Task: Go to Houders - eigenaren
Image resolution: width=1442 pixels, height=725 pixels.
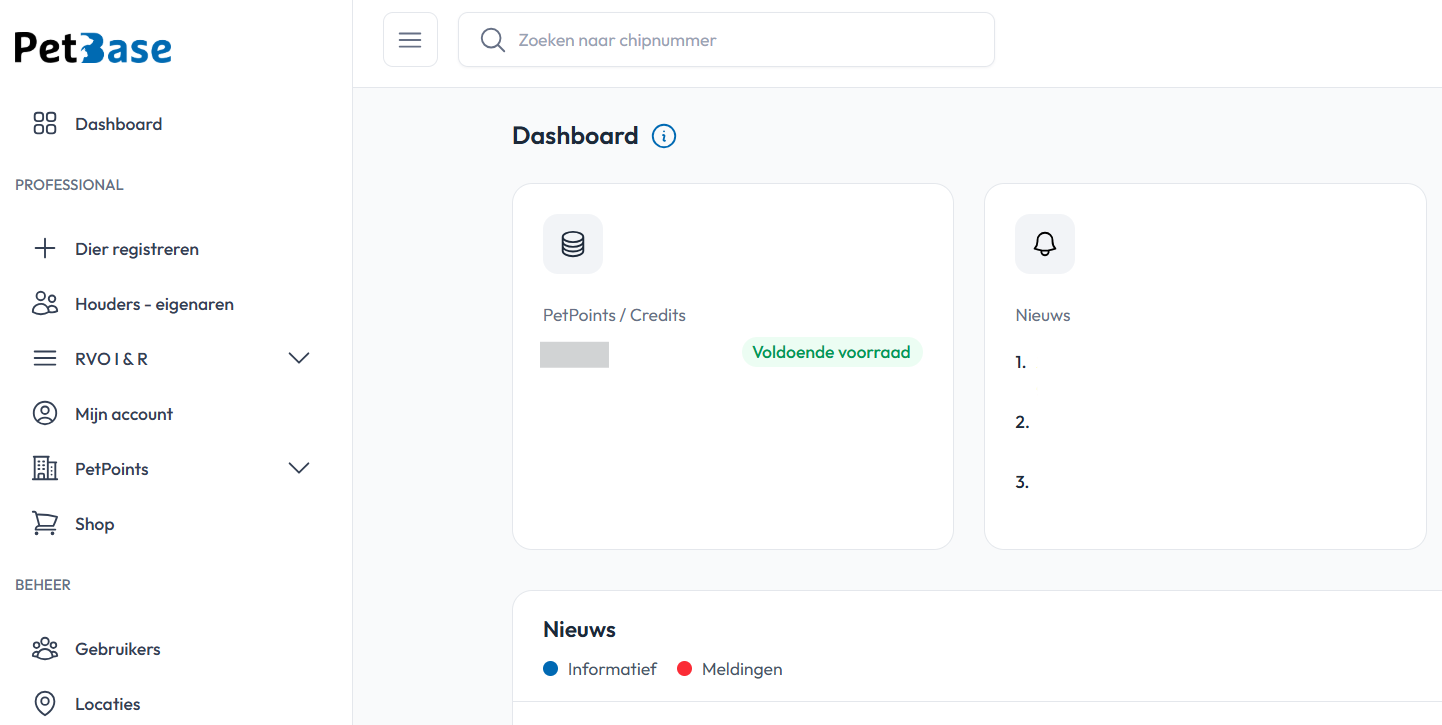Action: (154, 304)
